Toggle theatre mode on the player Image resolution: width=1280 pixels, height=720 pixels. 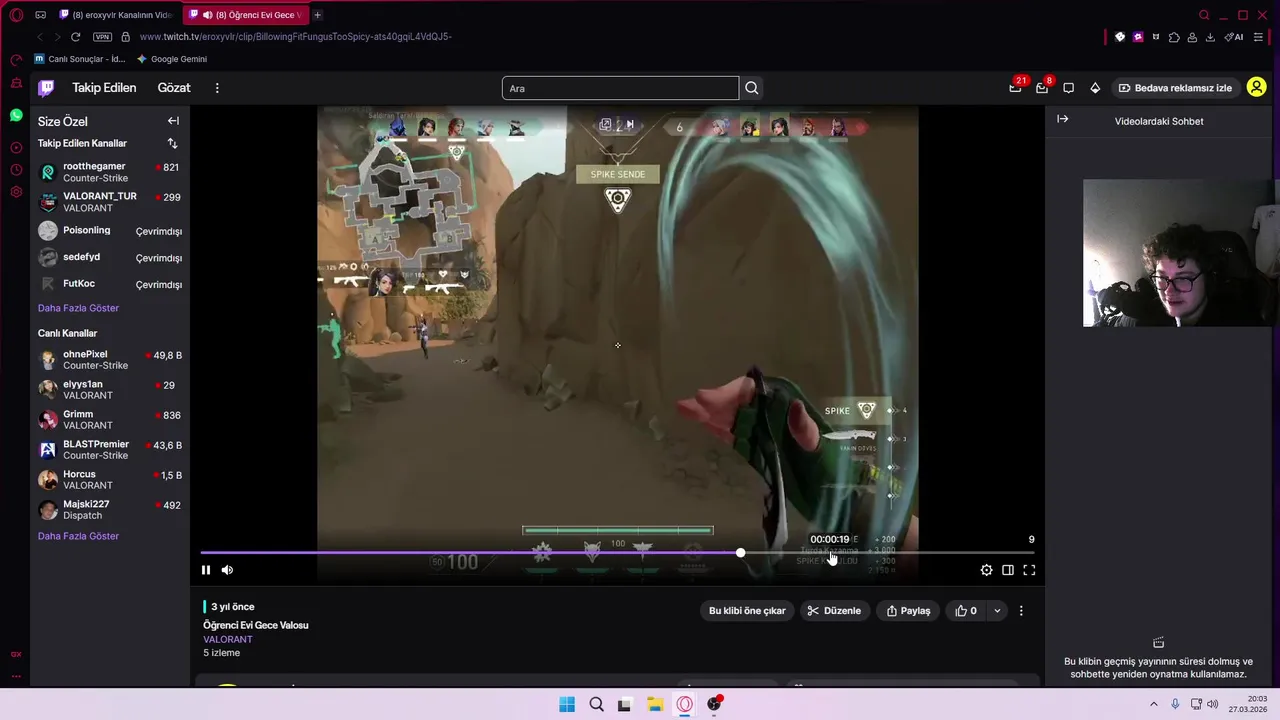pyautogui.click(x=1008, y=570)
